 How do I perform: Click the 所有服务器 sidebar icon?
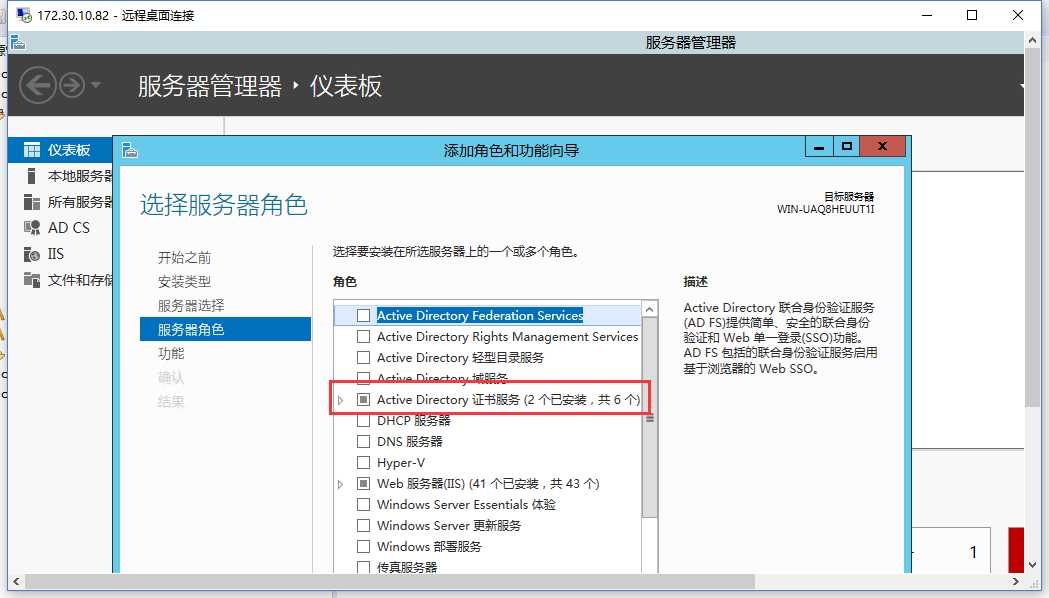(31, 202)
